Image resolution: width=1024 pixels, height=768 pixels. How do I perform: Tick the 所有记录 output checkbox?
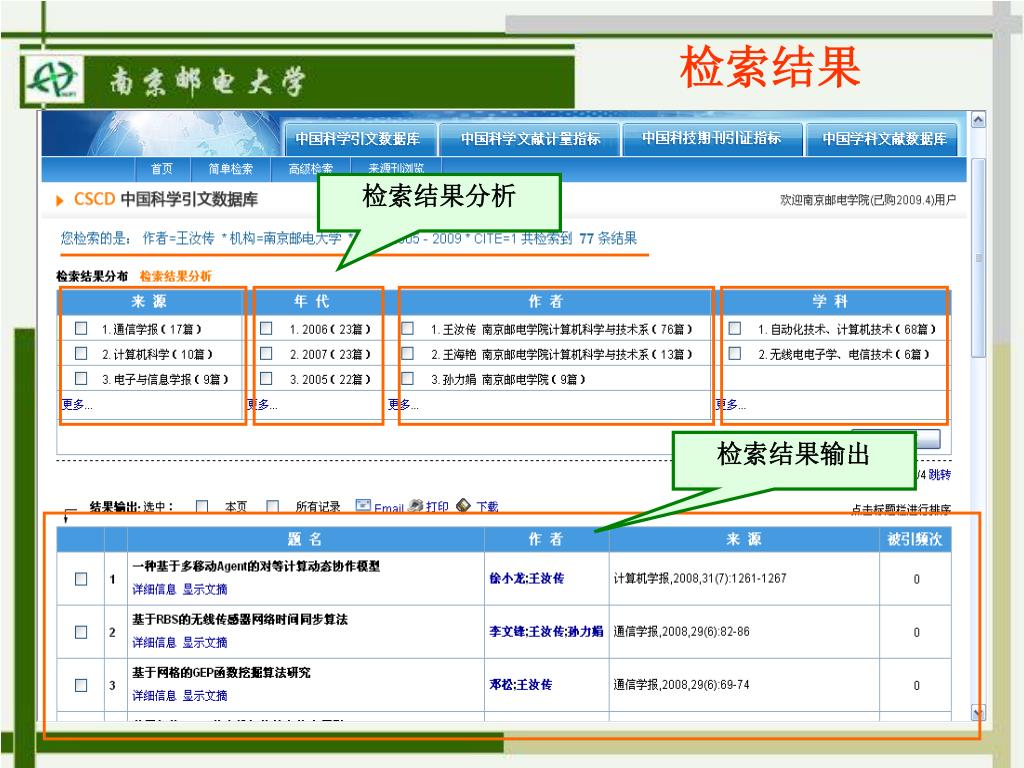[x=273, y=506]
